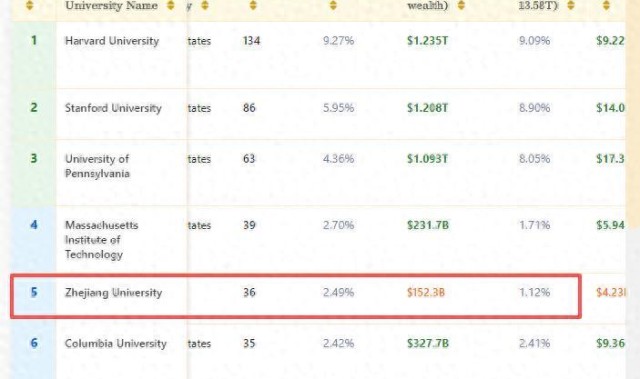Select Stanford University name cell
Image resolution: width=640 pixels, height=379 pixels.
[x=113, y=108]
